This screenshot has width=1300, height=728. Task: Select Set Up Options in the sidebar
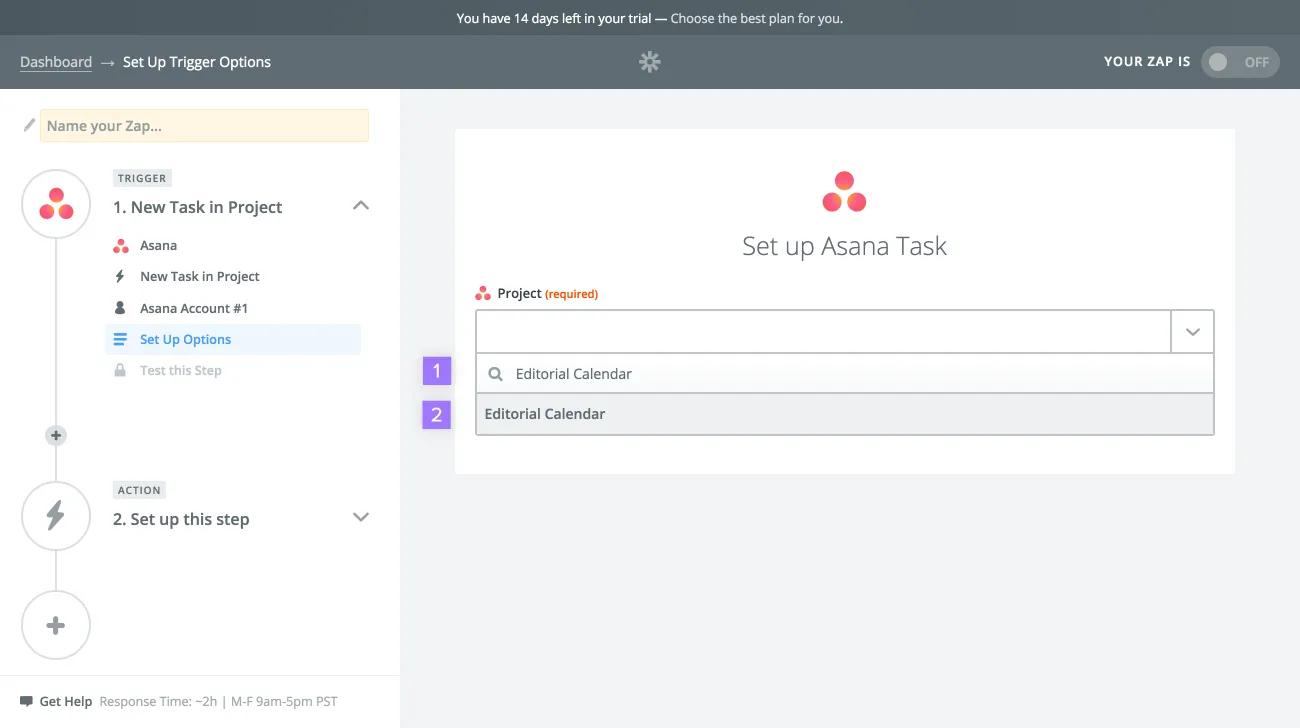tap(186, 339)
